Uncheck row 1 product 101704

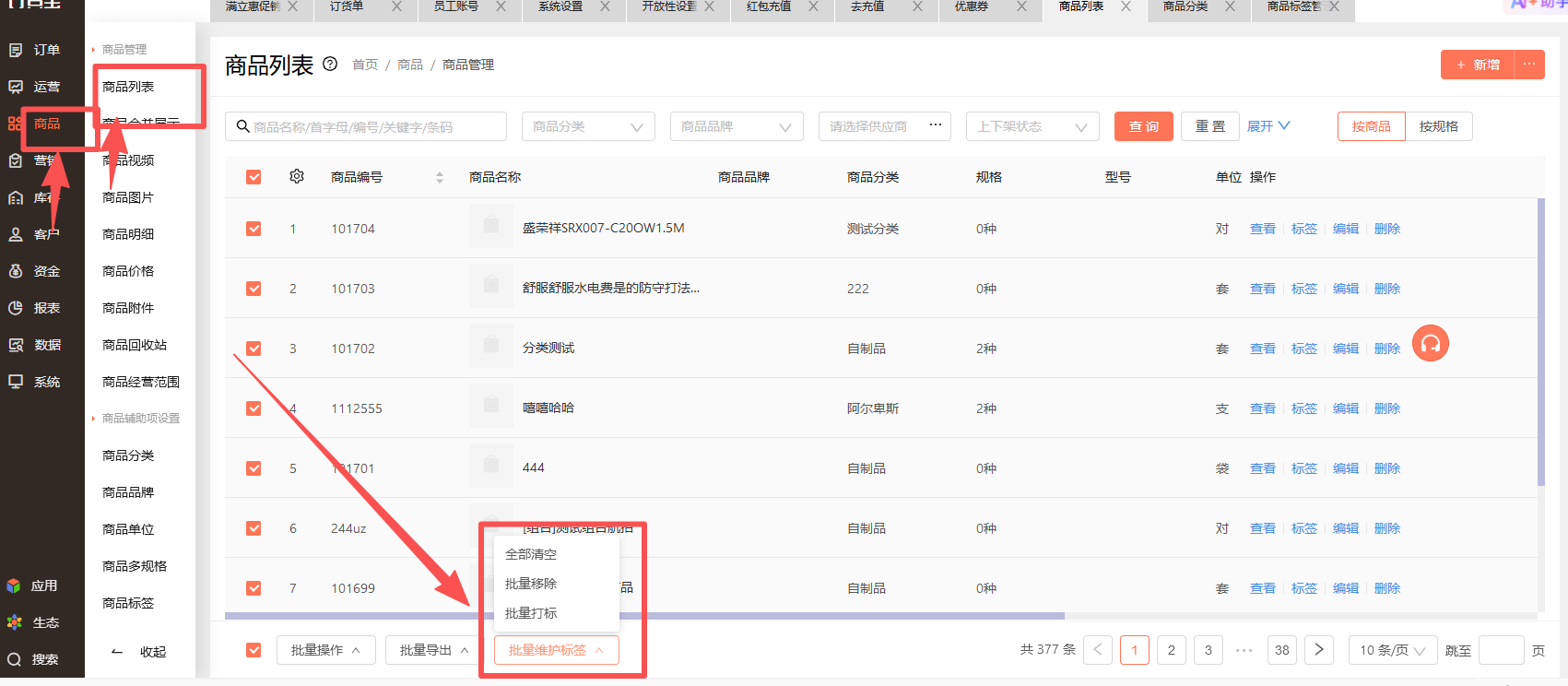(253, 229)
